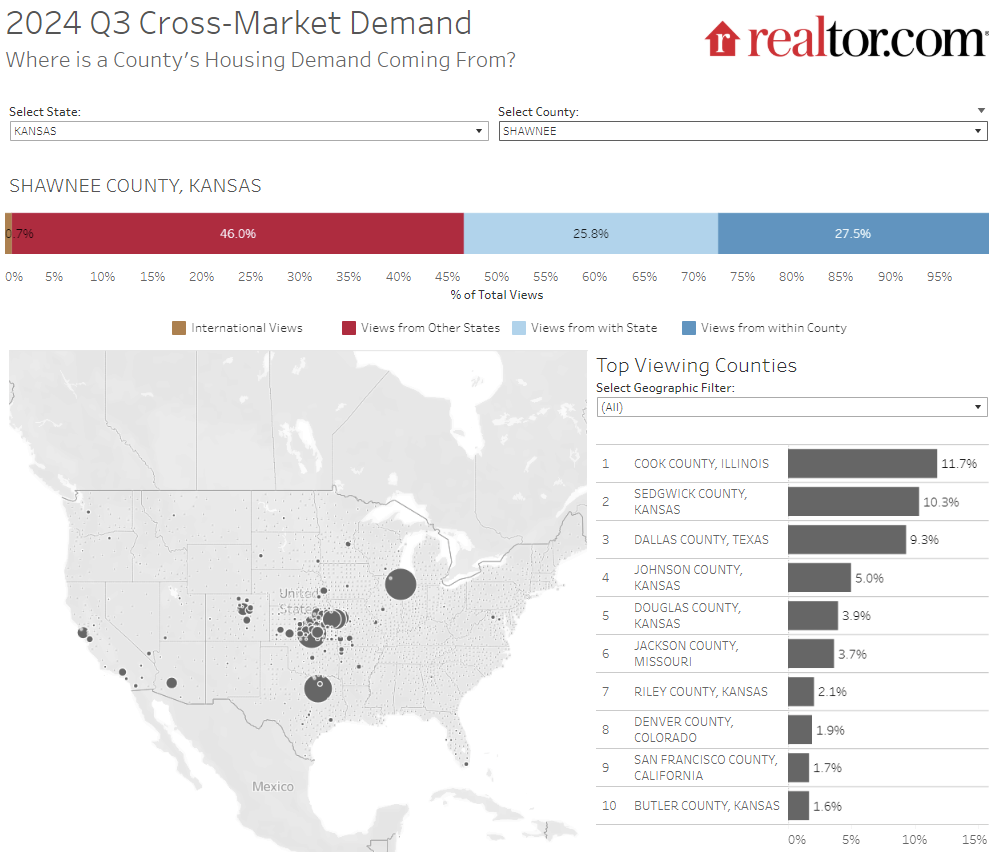Click the Views from Other States legend swatch
Viewport: 996px width, 852px height.
[349, 328]
